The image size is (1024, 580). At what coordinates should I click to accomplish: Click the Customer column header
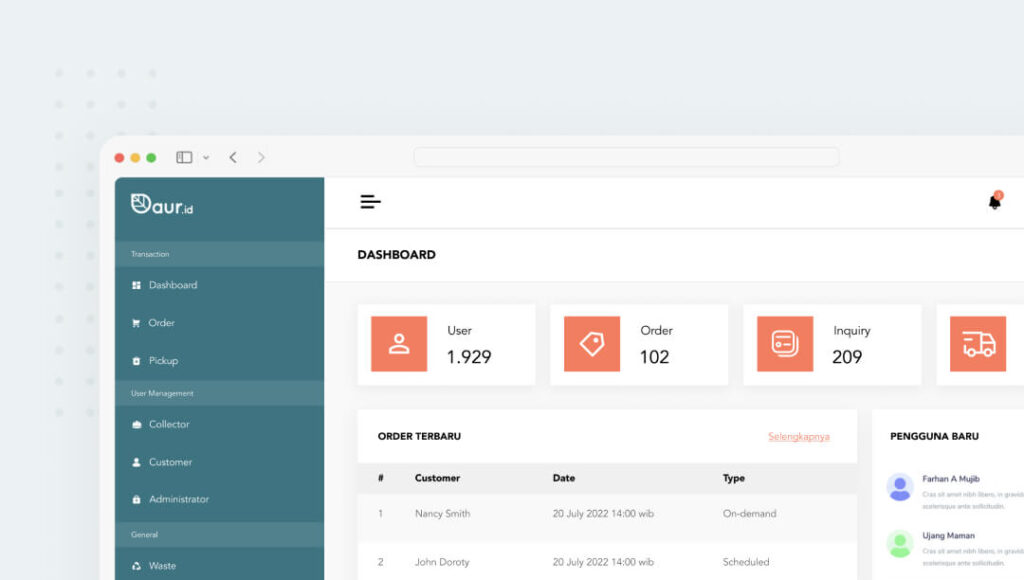point(437,478)
